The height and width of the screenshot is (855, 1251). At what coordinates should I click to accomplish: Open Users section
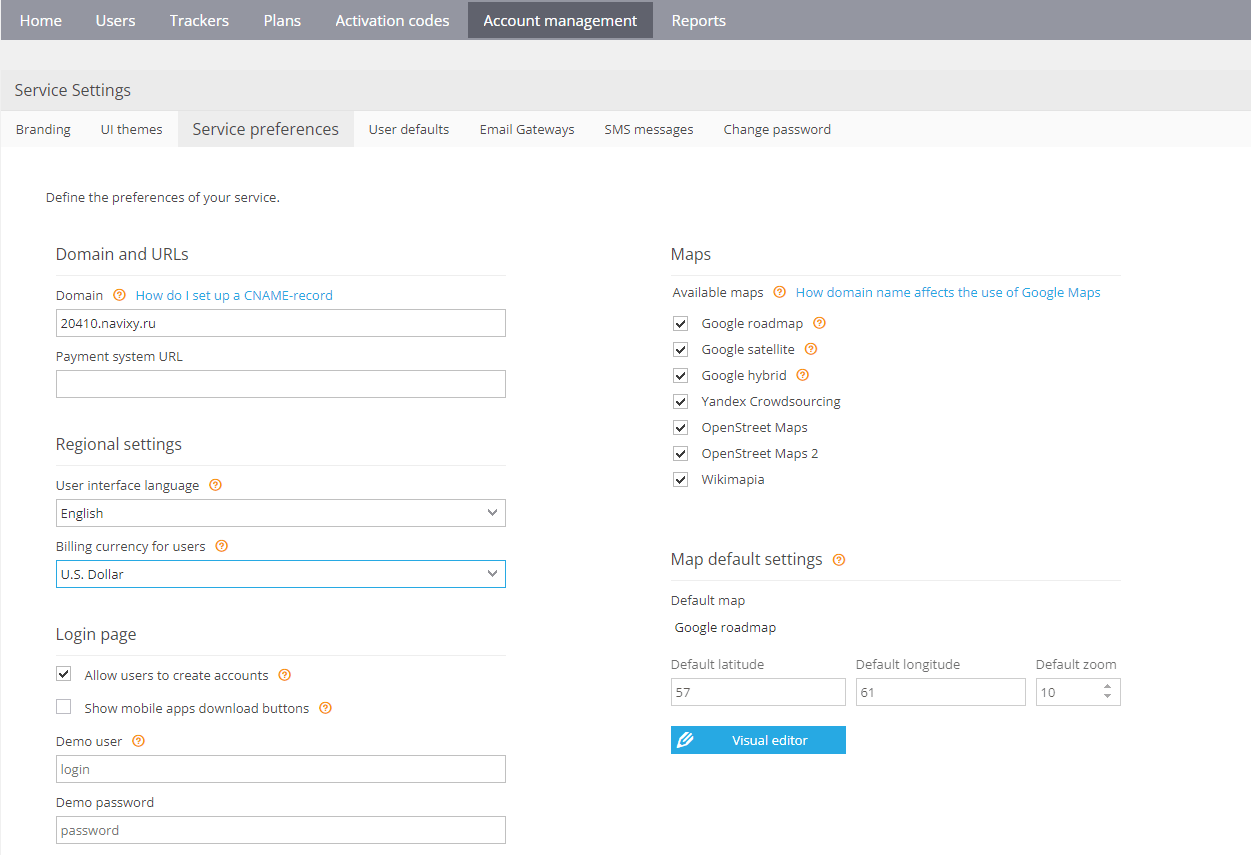(x=115, y=20)
